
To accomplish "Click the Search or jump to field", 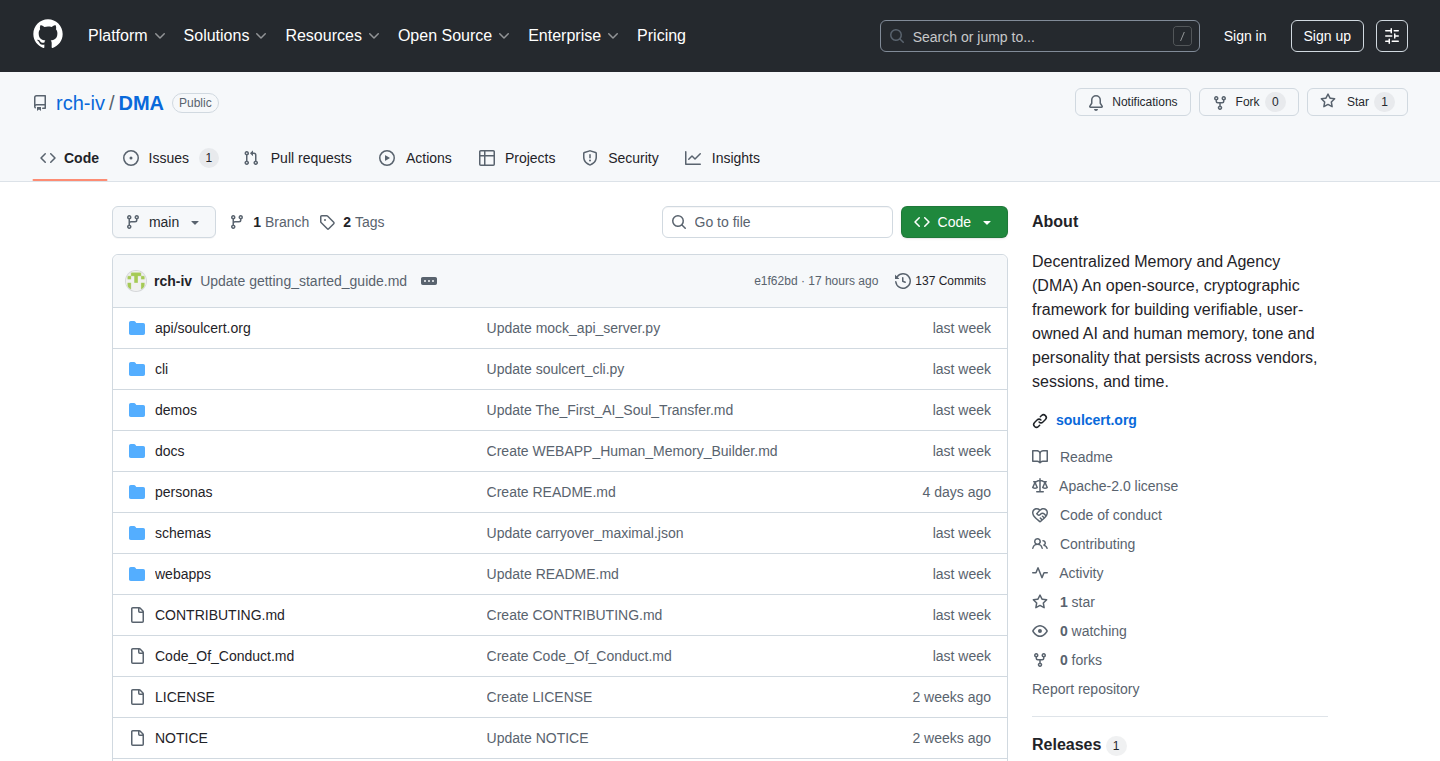I will (x=1040, y=36).
